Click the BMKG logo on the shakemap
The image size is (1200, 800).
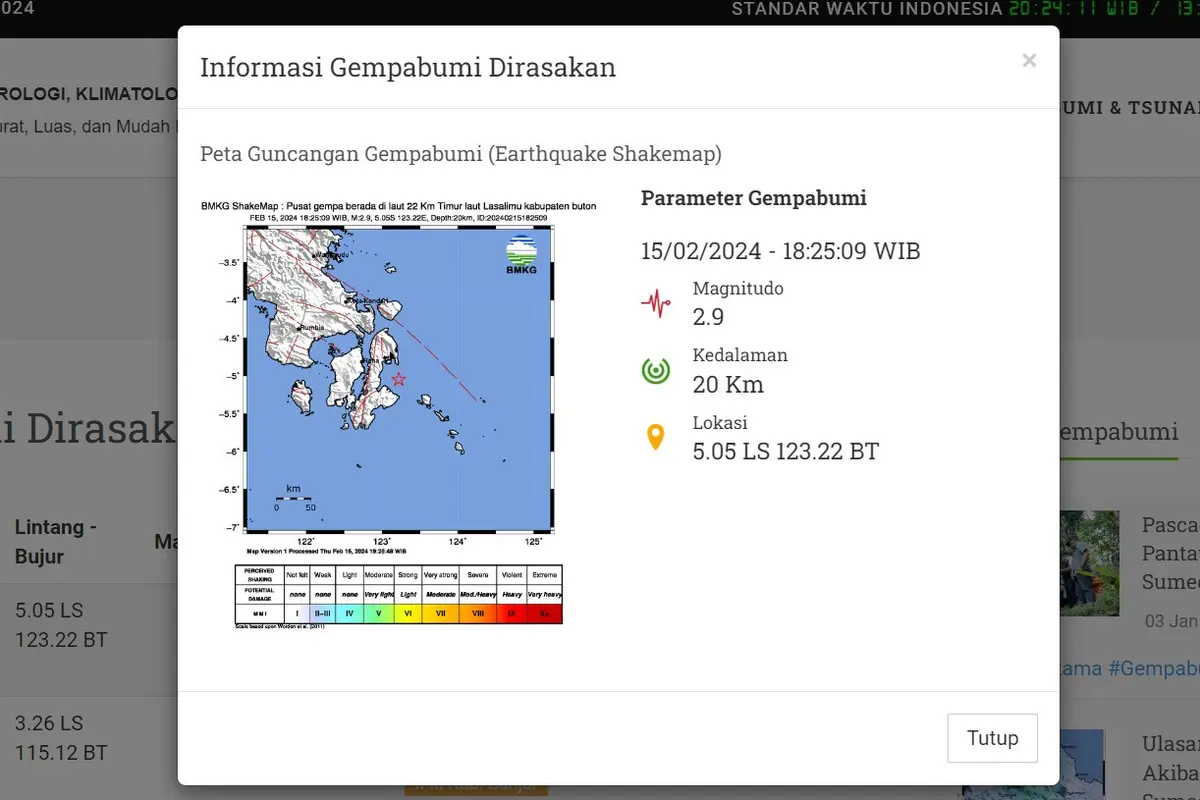(x=521, y=255)
